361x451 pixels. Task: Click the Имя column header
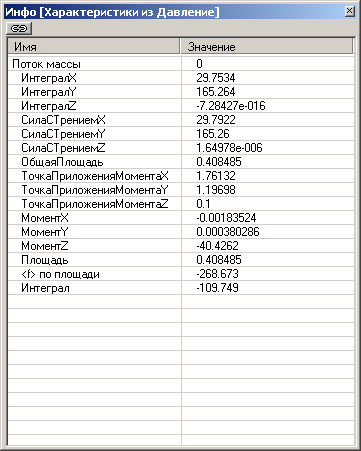click(94, 47)
